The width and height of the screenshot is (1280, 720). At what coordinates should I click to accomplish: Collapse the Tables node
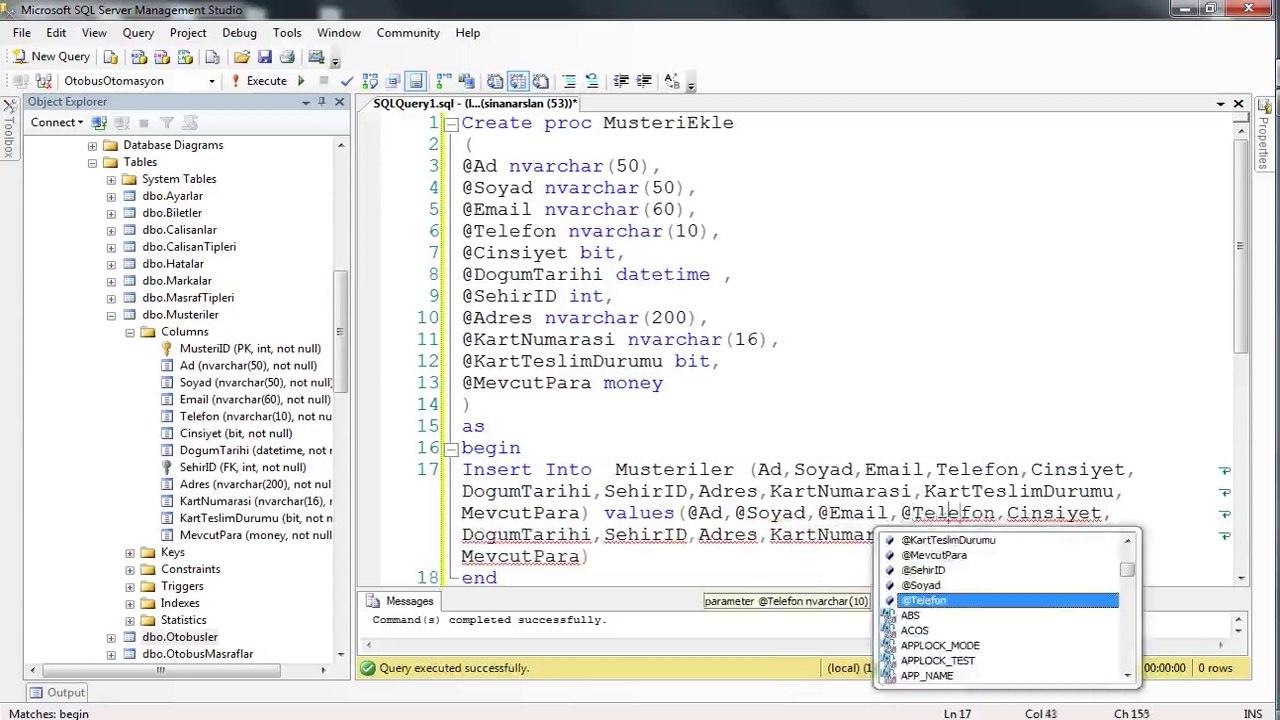click(92, 163)
